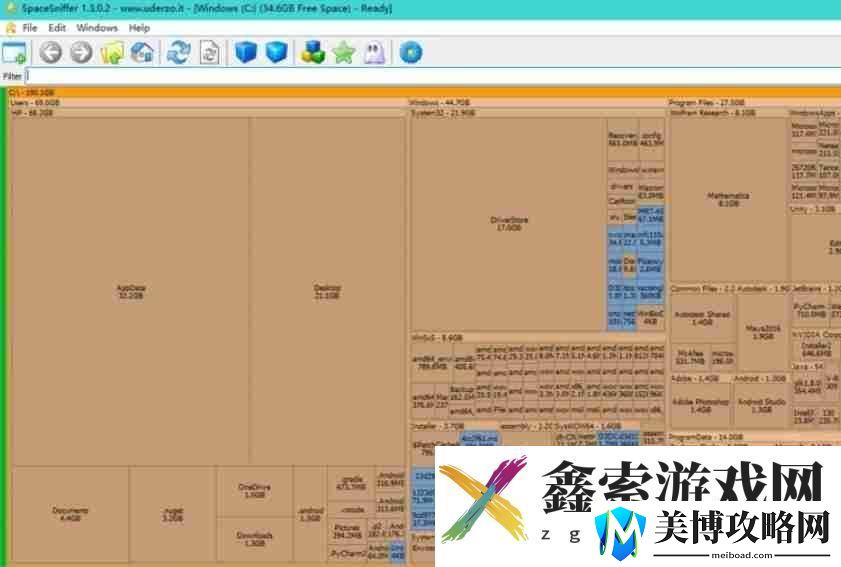This screenshot has width=841, height=567.
Task: Select the AppData 32.2GB block
Action: 130,292
